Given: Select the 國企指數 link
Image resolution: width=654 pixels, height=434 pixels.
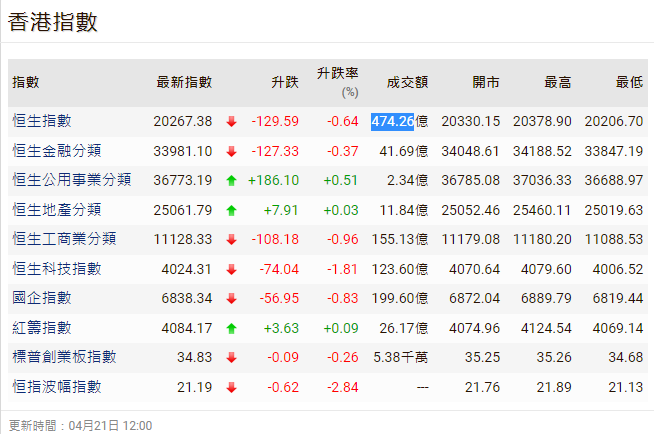Looking at the screenshot, I should click(x=42, y=298).
